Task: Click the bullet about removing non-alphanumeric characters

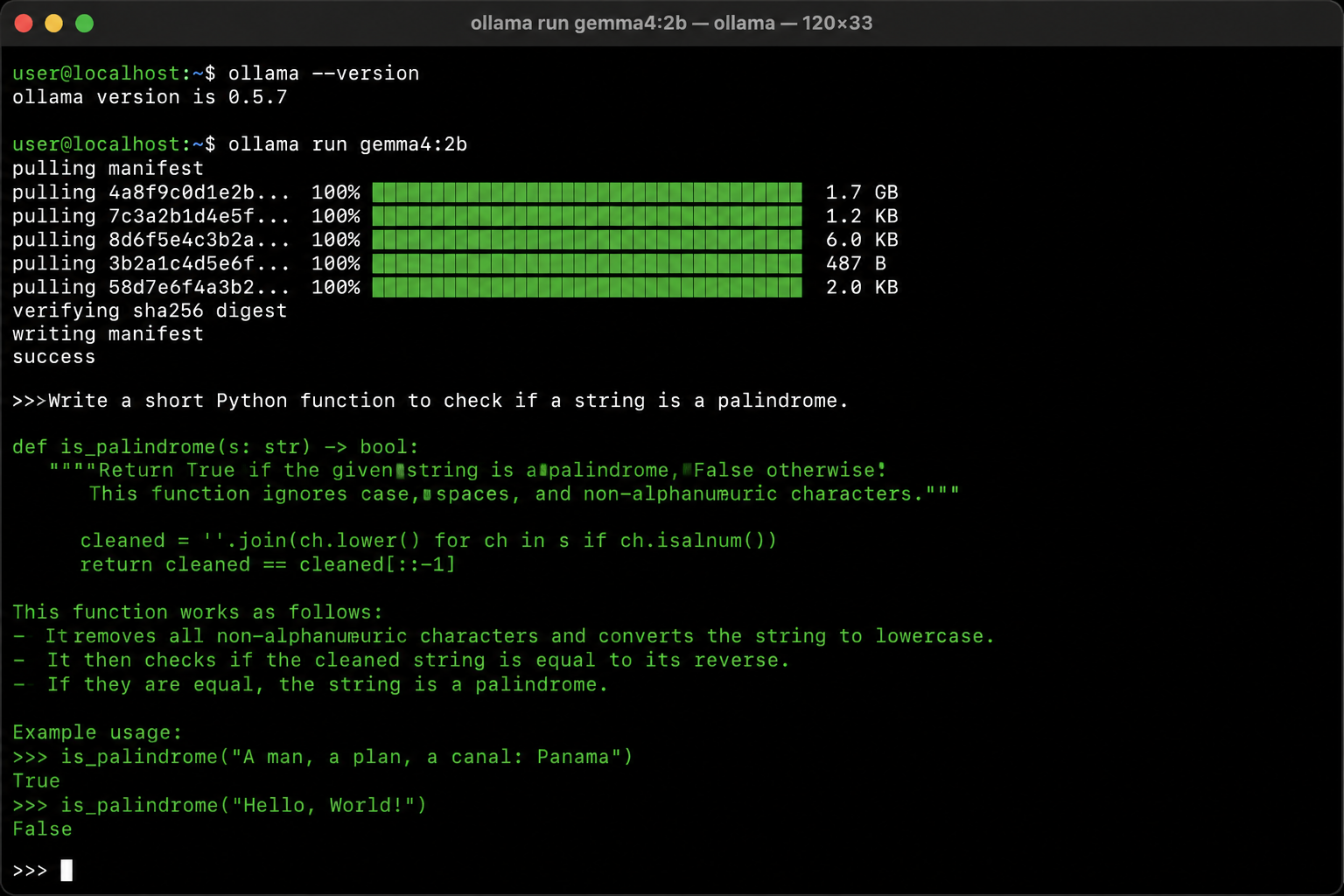Action: (504, 636)
